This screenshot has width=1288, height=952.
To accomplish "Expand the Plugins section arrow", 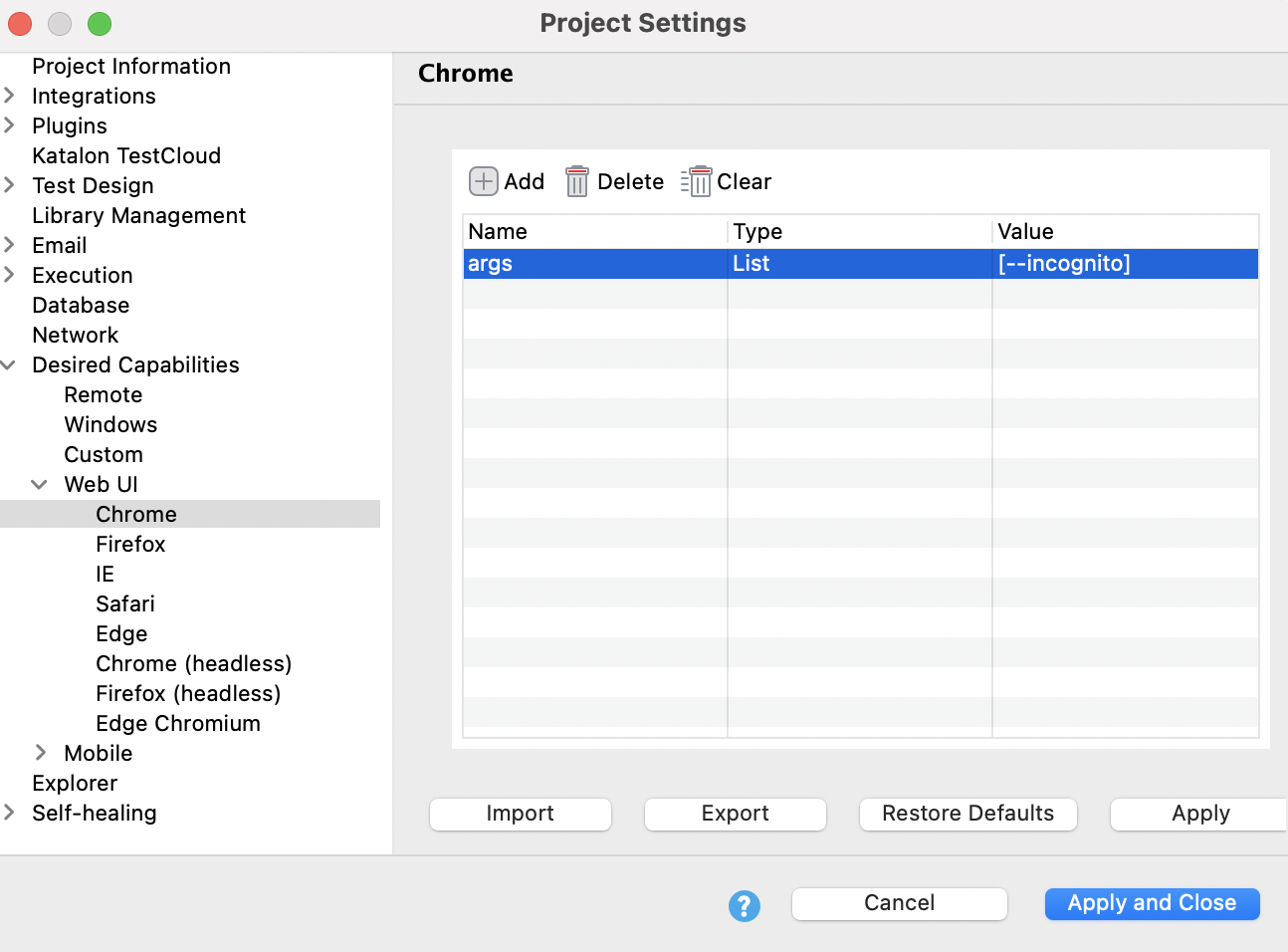I will click(x=10, y=125).
